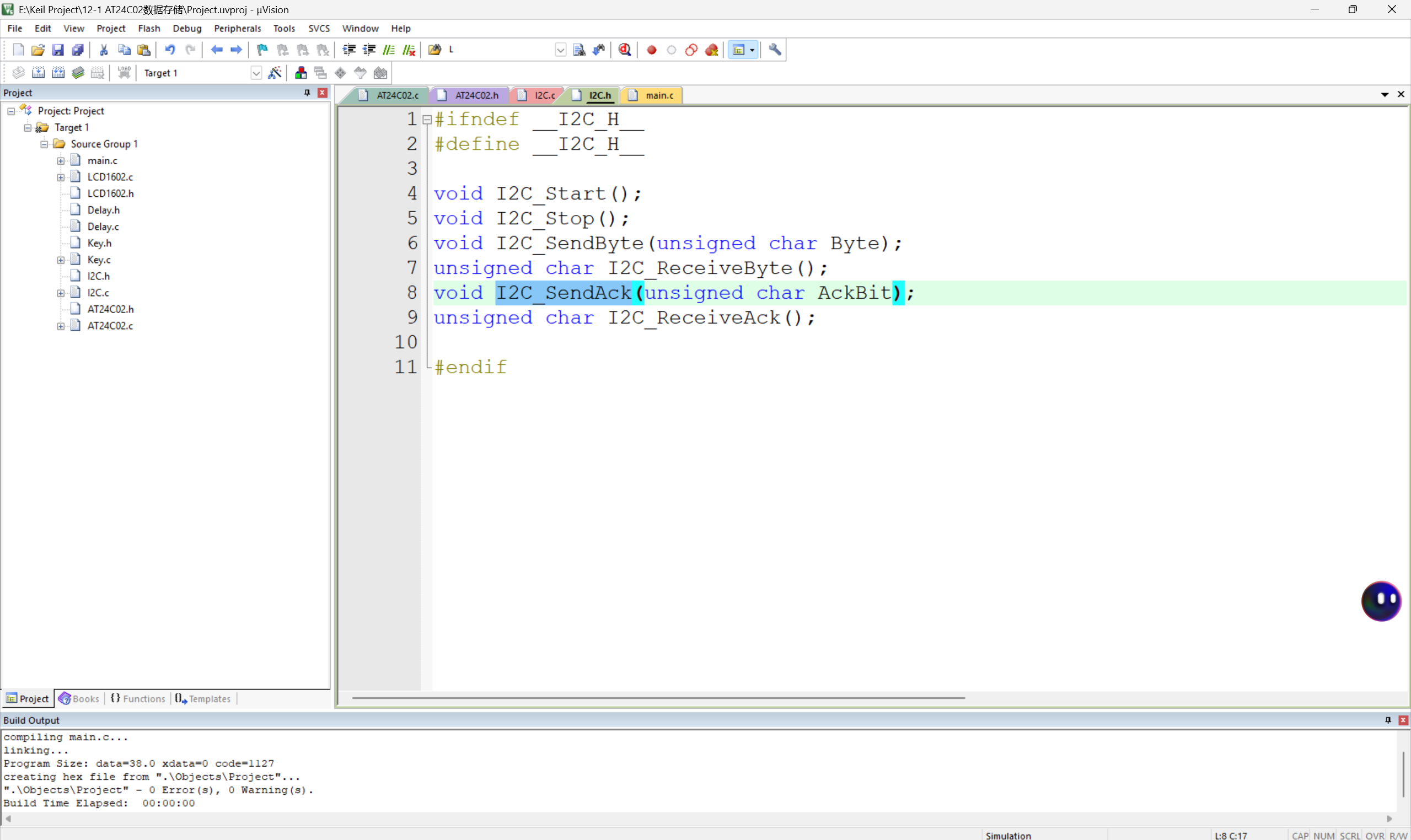Start the Debug Session magnifier icon
Image resolution: width=1411 pixels, height=840 pixels.
[625, 50]
